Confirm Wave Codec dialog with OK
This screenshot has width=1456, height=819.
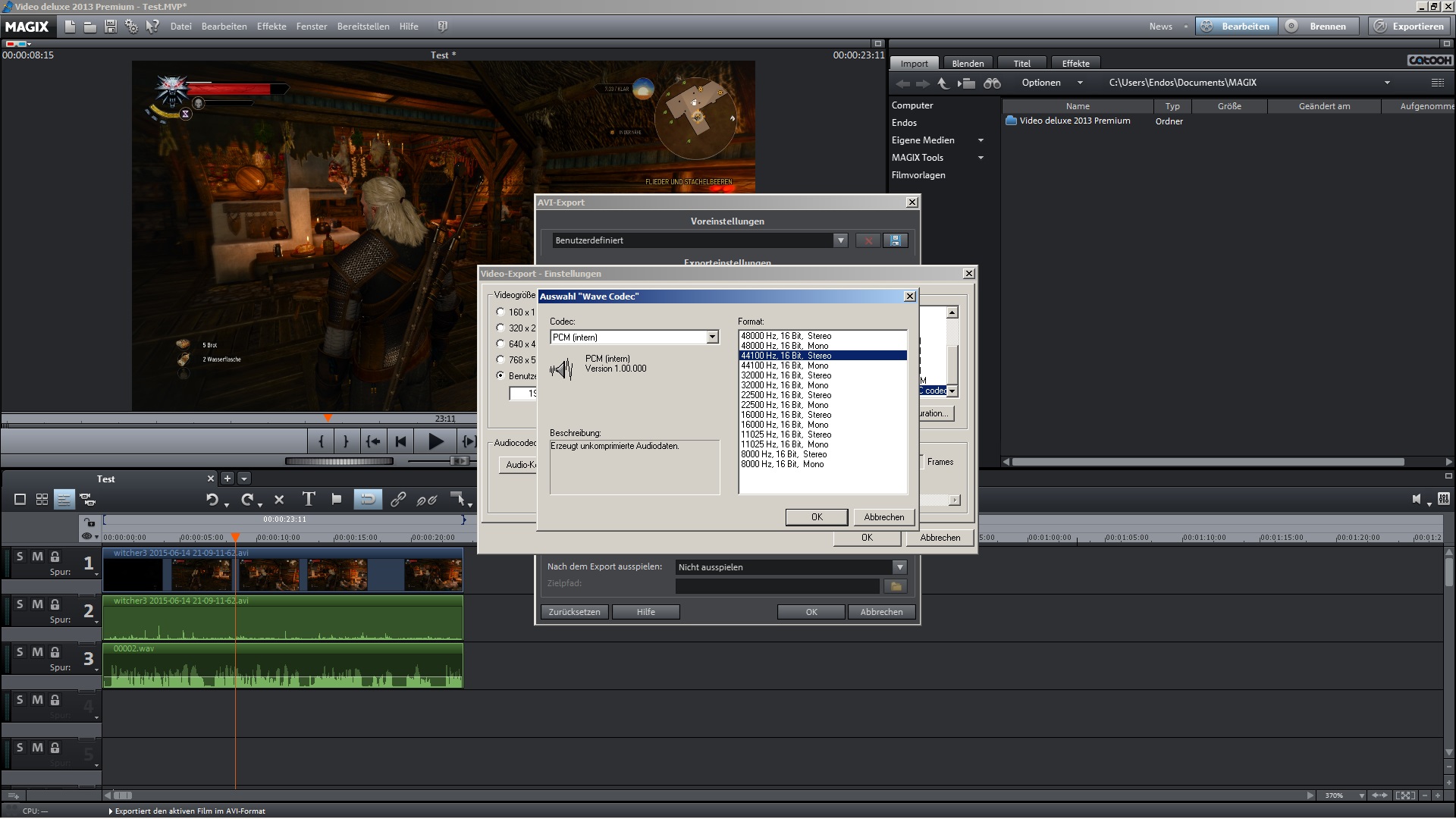[817, 517]
